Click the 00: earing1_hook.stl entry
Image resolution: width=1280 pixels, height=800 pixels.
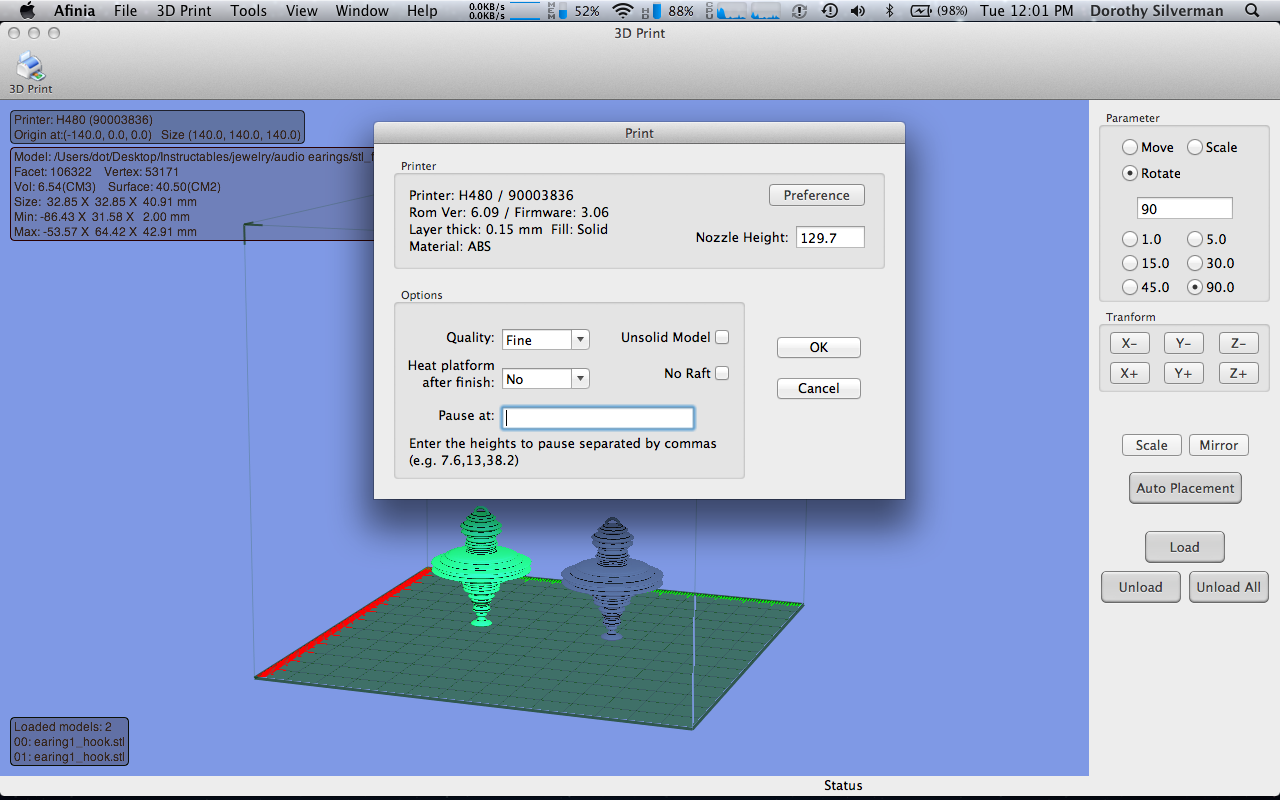click(70, 742)
